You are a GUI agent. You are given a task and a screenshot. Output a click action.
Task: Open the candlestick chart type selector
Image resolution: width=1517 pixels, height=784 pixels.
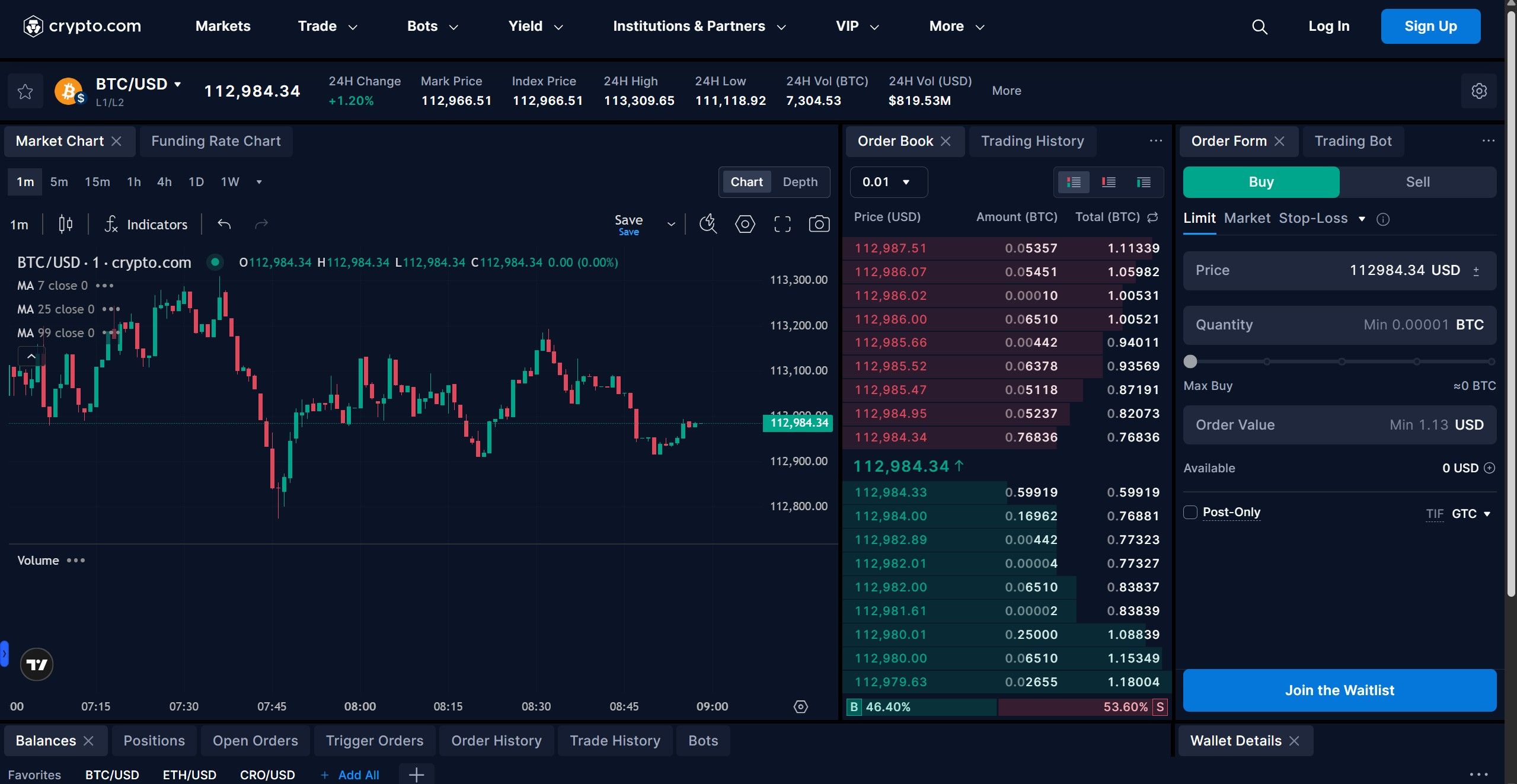coord(65,224)
